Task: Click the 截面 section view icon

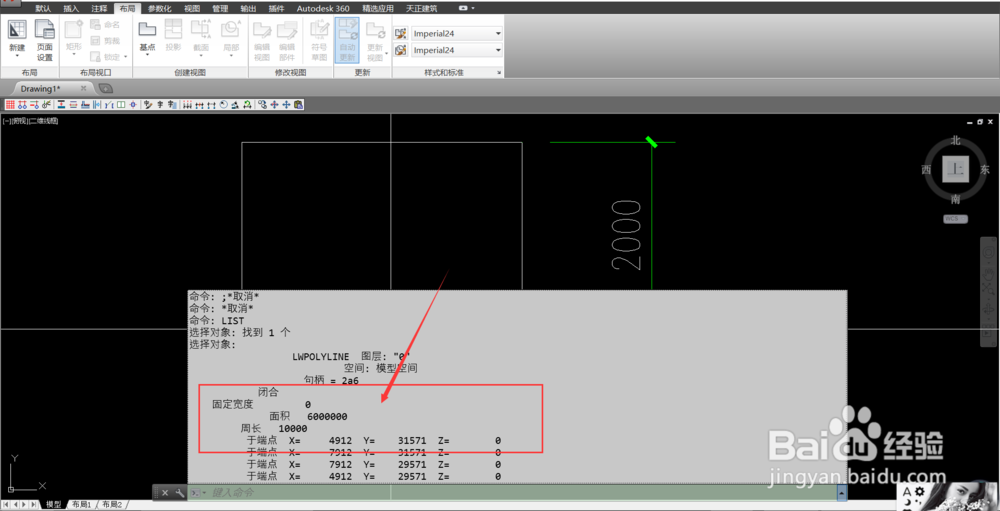Action: point(201,30)
